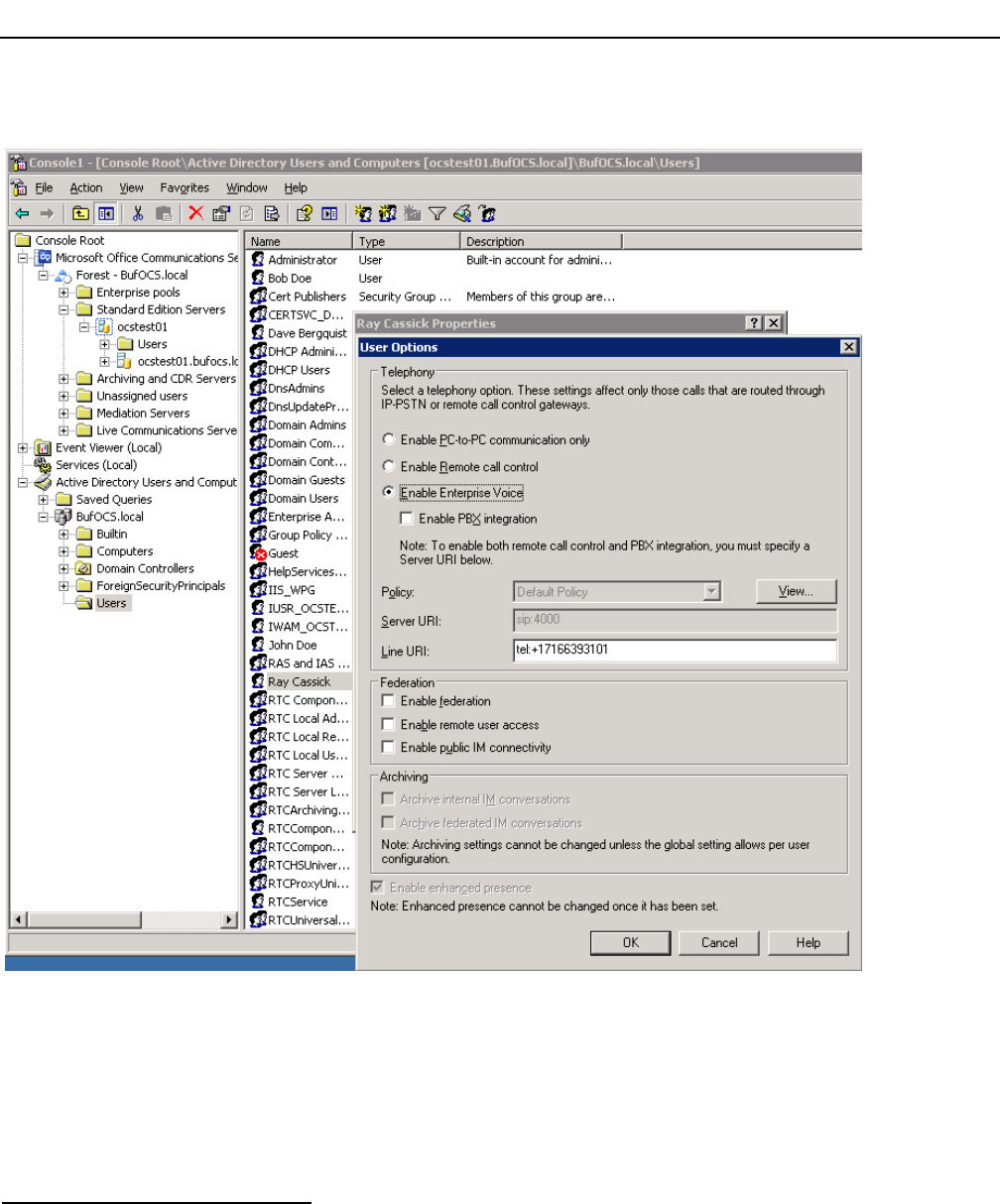This screenshot has width=1000, height=1204.
Task: Click the Server URI field
Action: click(676, 621)
